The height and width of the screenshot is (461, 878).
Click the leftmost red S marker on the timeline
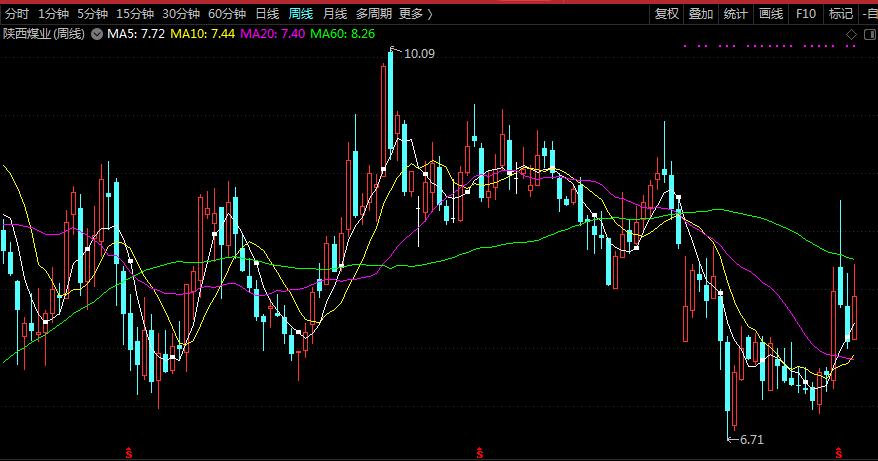point(129,453)
